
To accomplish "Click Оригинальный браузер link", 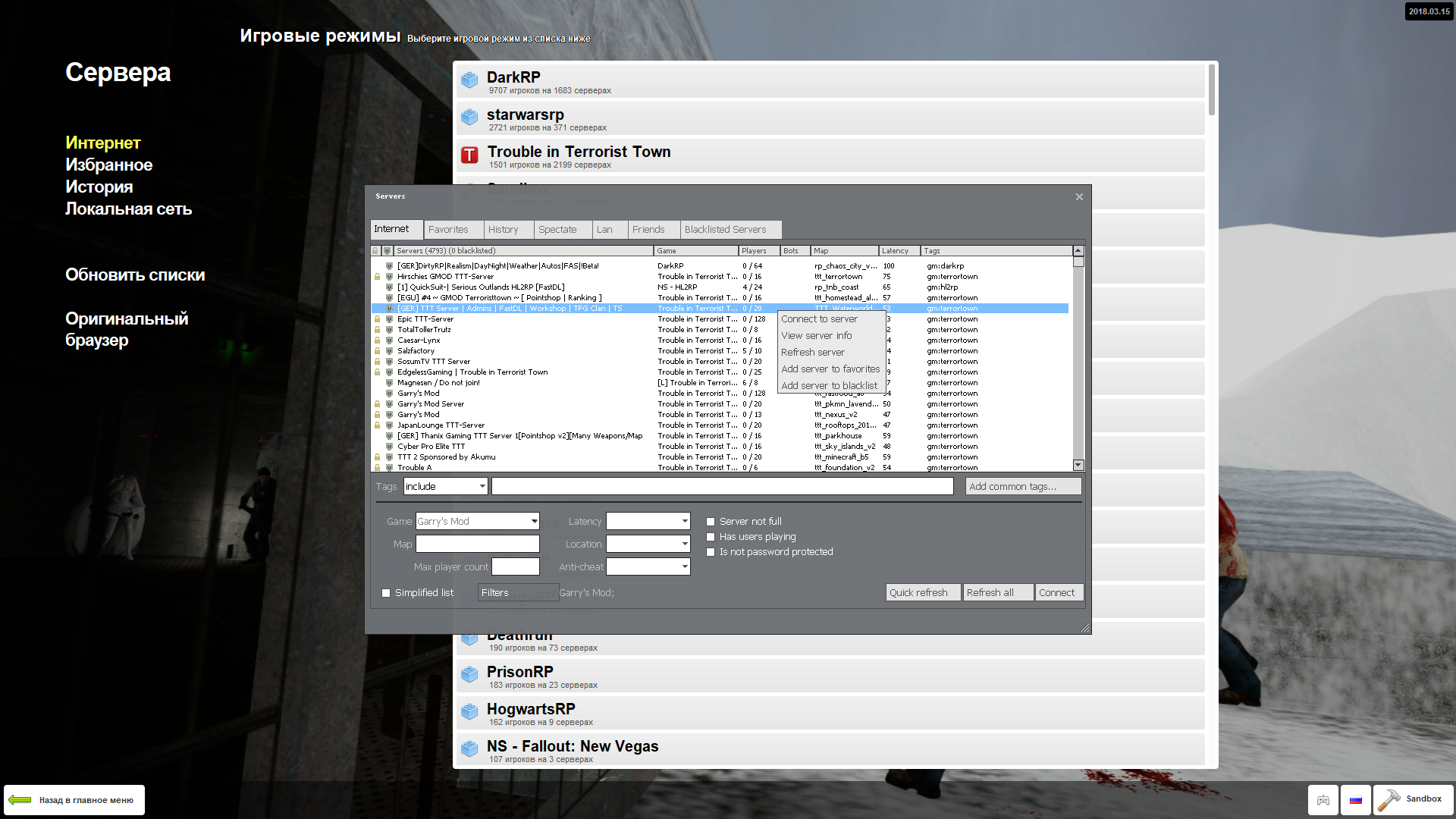I will coord(127,330).
